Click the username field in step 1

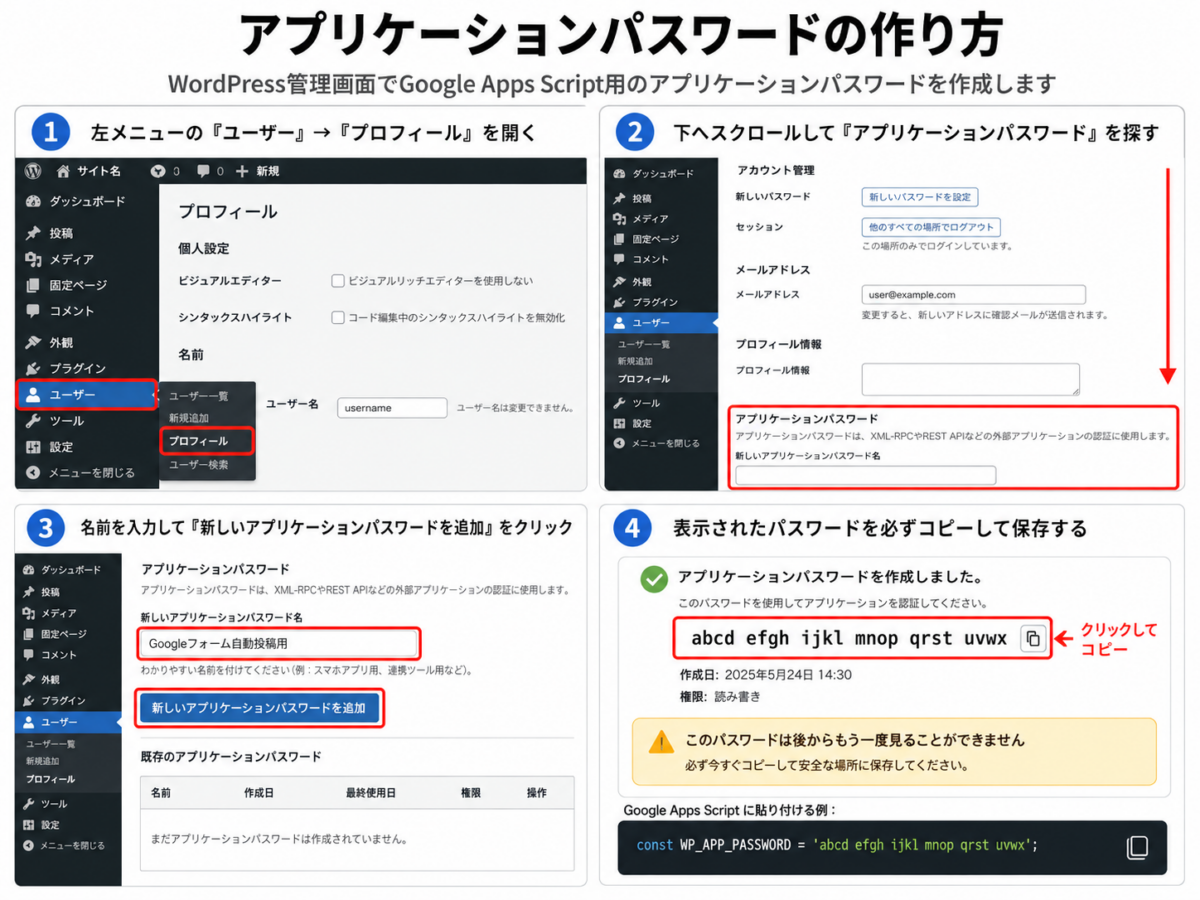(392, 408)
